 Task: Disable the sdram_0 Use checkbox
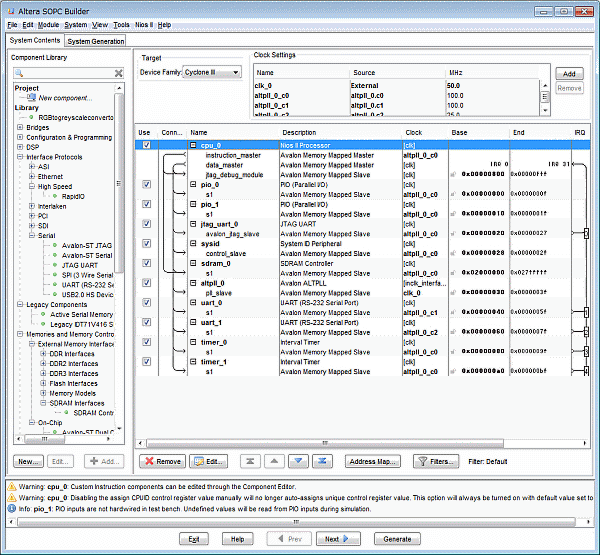coord(147,263)
